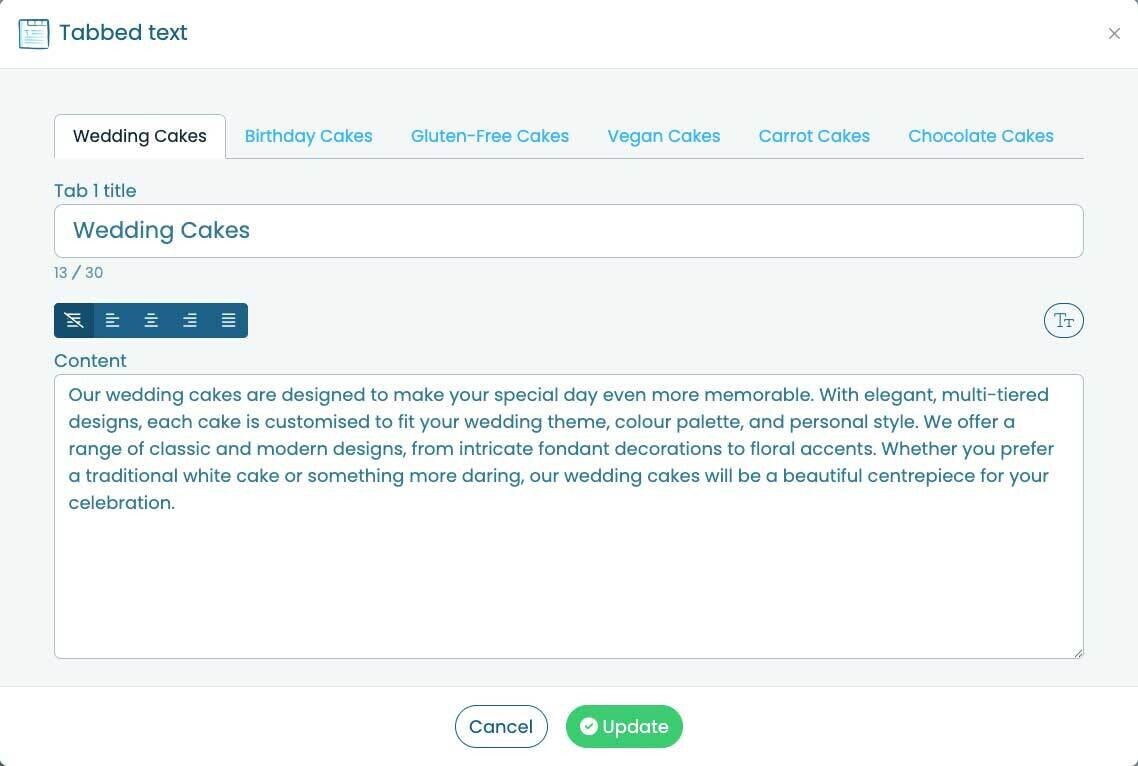Open the text size options via Tt icon

1063,320
